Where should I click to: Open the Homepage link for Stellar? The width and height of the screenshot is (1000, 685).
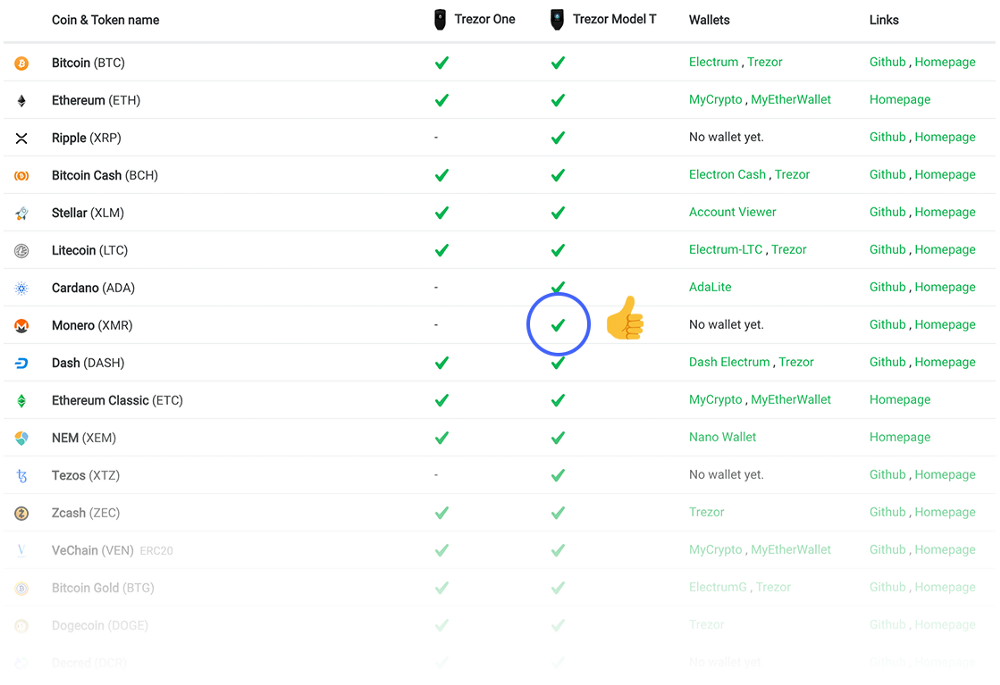point(944,212)
